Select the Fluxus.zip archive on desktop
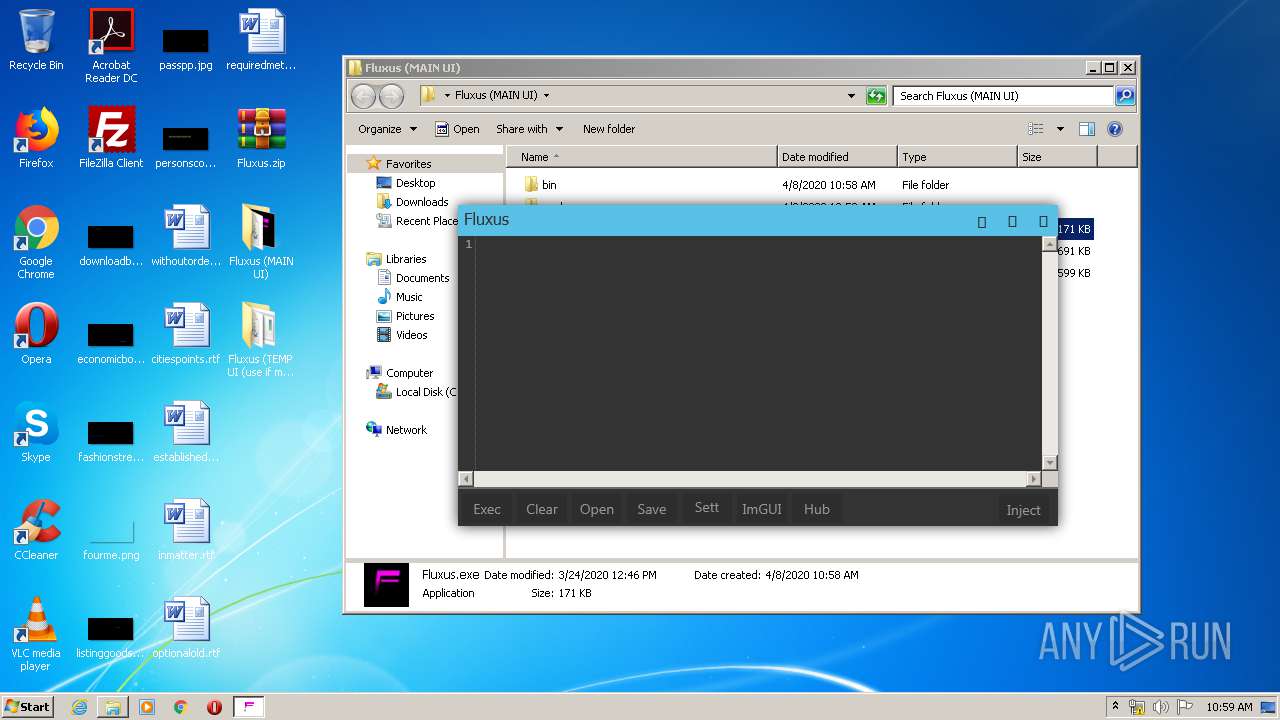1280x720 pixels. (x=261, y=138)
